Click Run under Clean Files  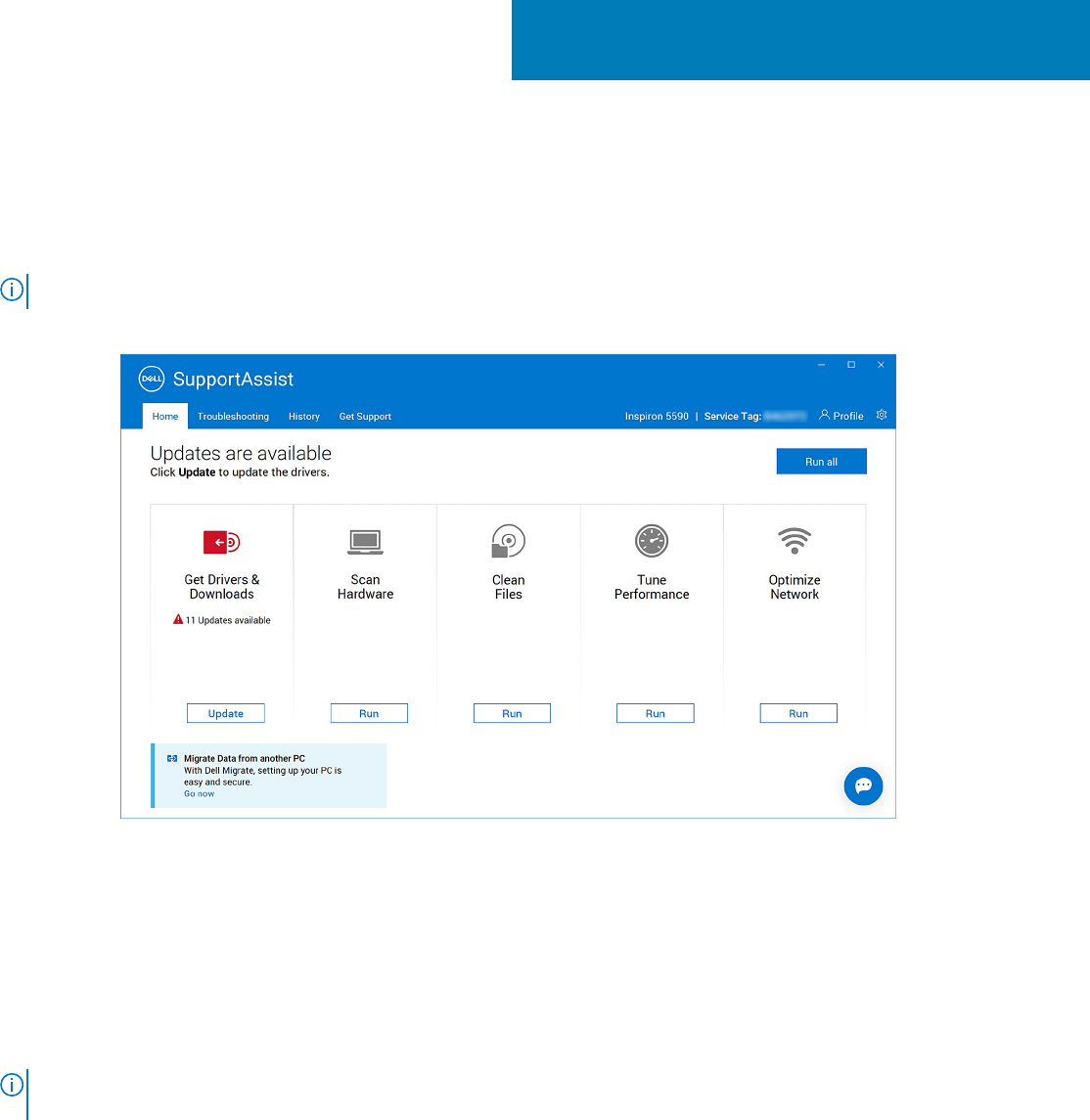(x=512, y=713)
